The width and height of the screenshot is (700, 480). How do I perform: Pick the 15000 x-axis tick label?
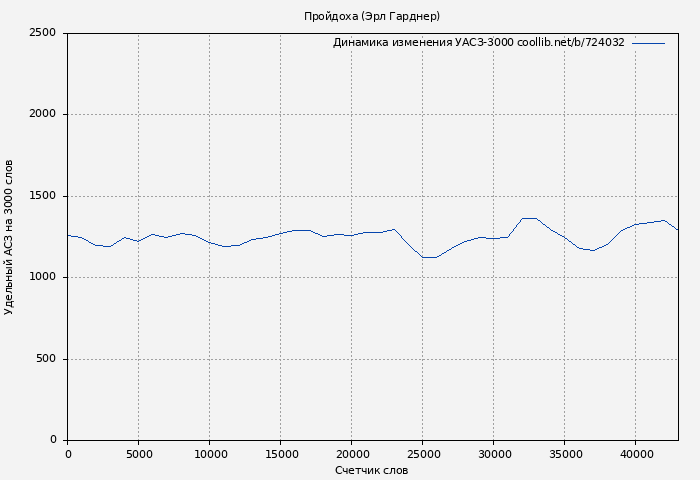280,454
